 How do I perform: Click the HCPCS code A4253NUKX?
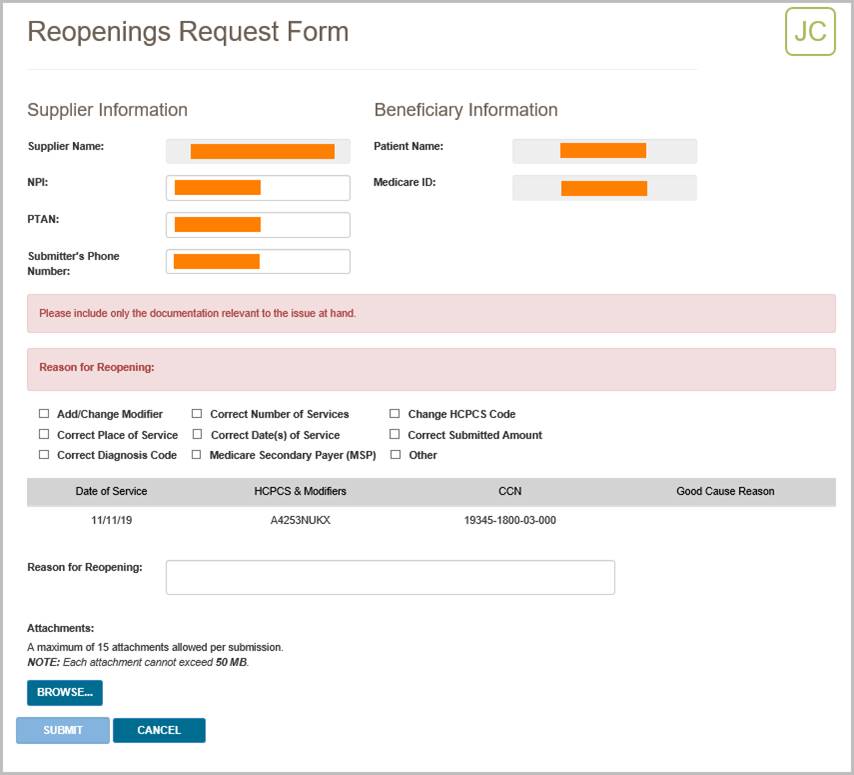point(301,520)
